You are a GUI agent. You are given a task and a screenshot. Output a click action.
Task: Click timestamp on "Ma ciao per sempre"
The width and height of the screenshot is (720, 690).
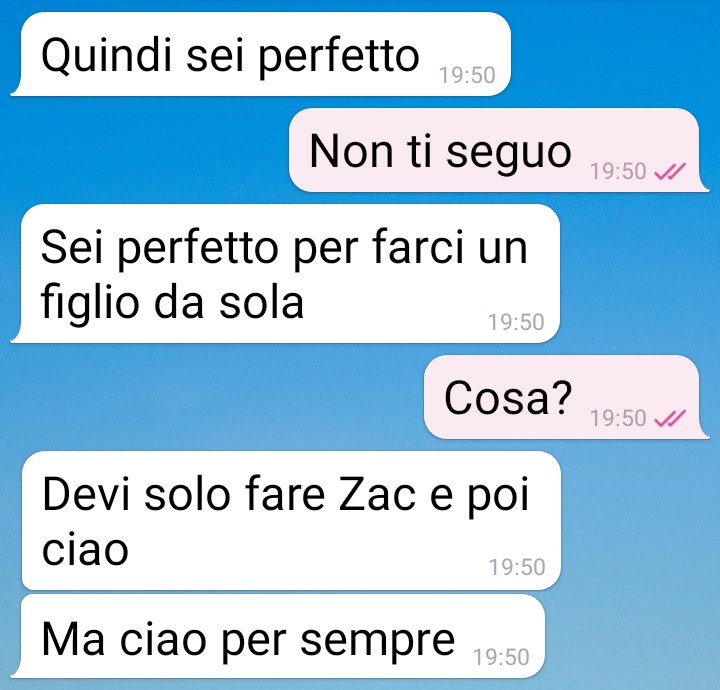(501, 657)
